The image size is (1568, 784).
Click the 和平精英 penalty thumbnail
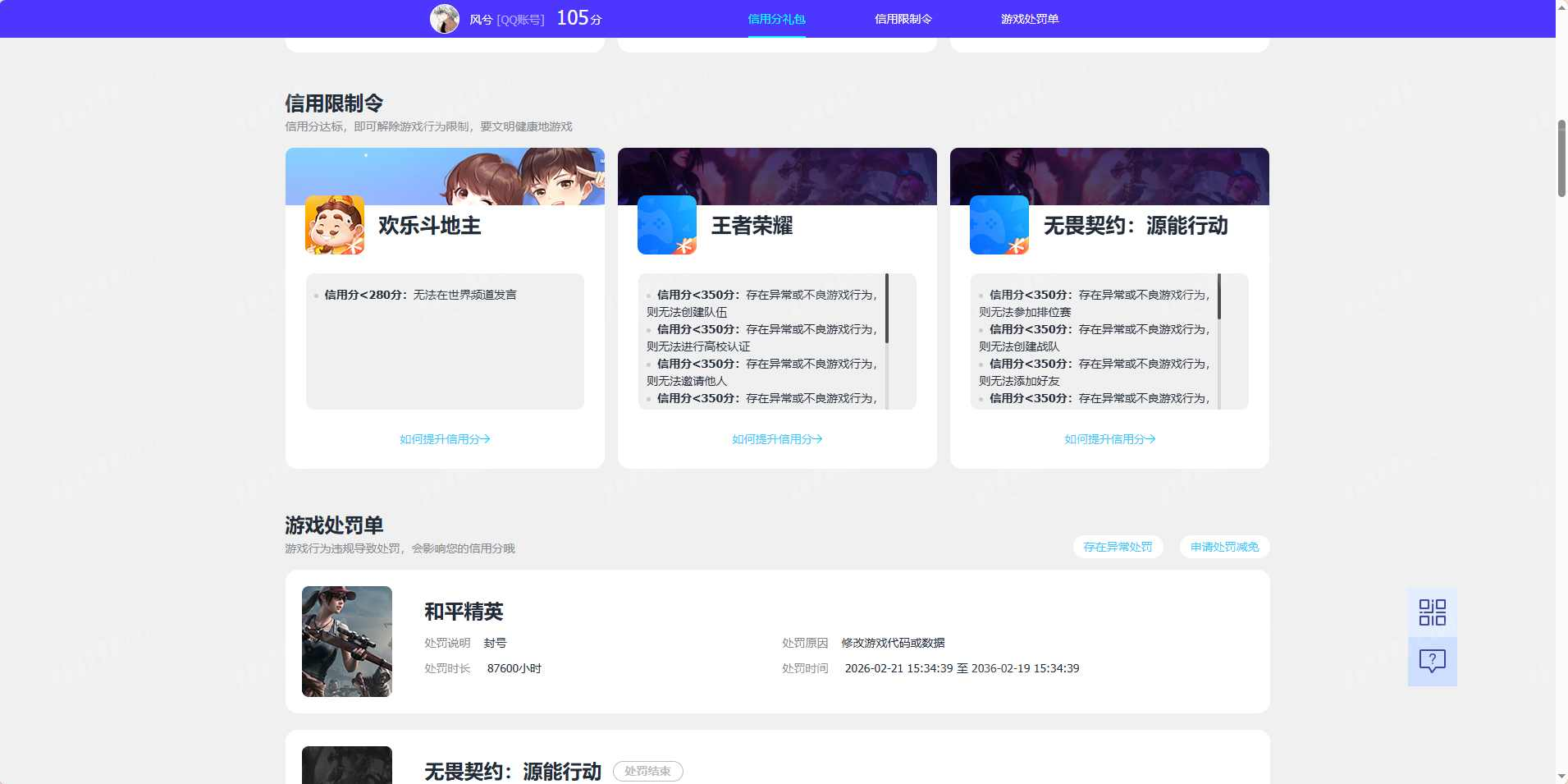point(347,641)
